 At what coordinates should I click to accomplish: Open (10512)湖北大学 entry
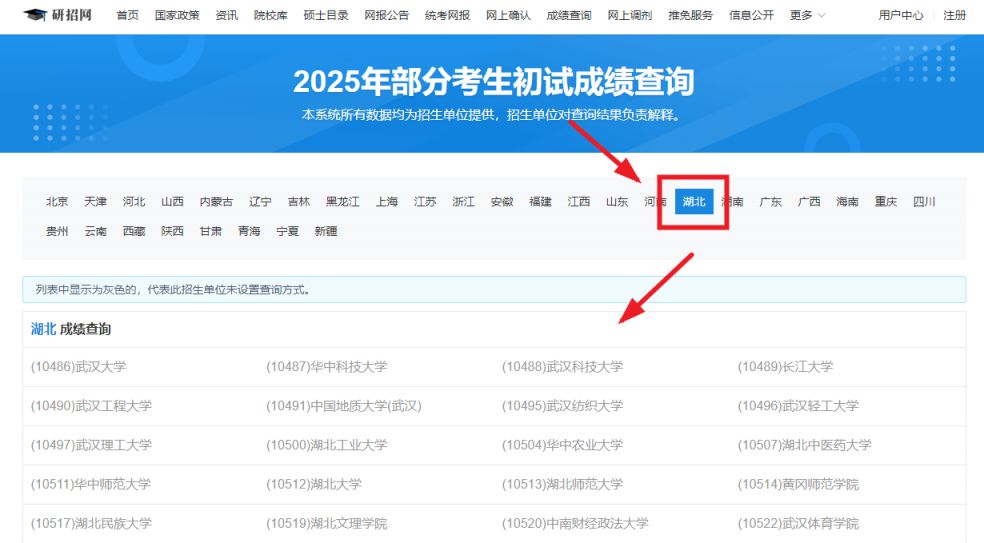314,485
